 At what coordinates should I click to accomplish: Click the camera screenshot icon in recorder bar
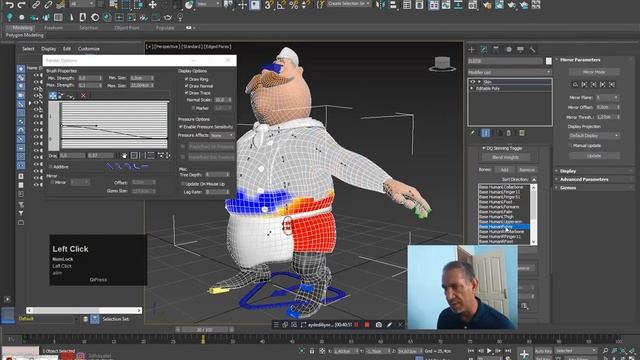click(x=379, y=325)
